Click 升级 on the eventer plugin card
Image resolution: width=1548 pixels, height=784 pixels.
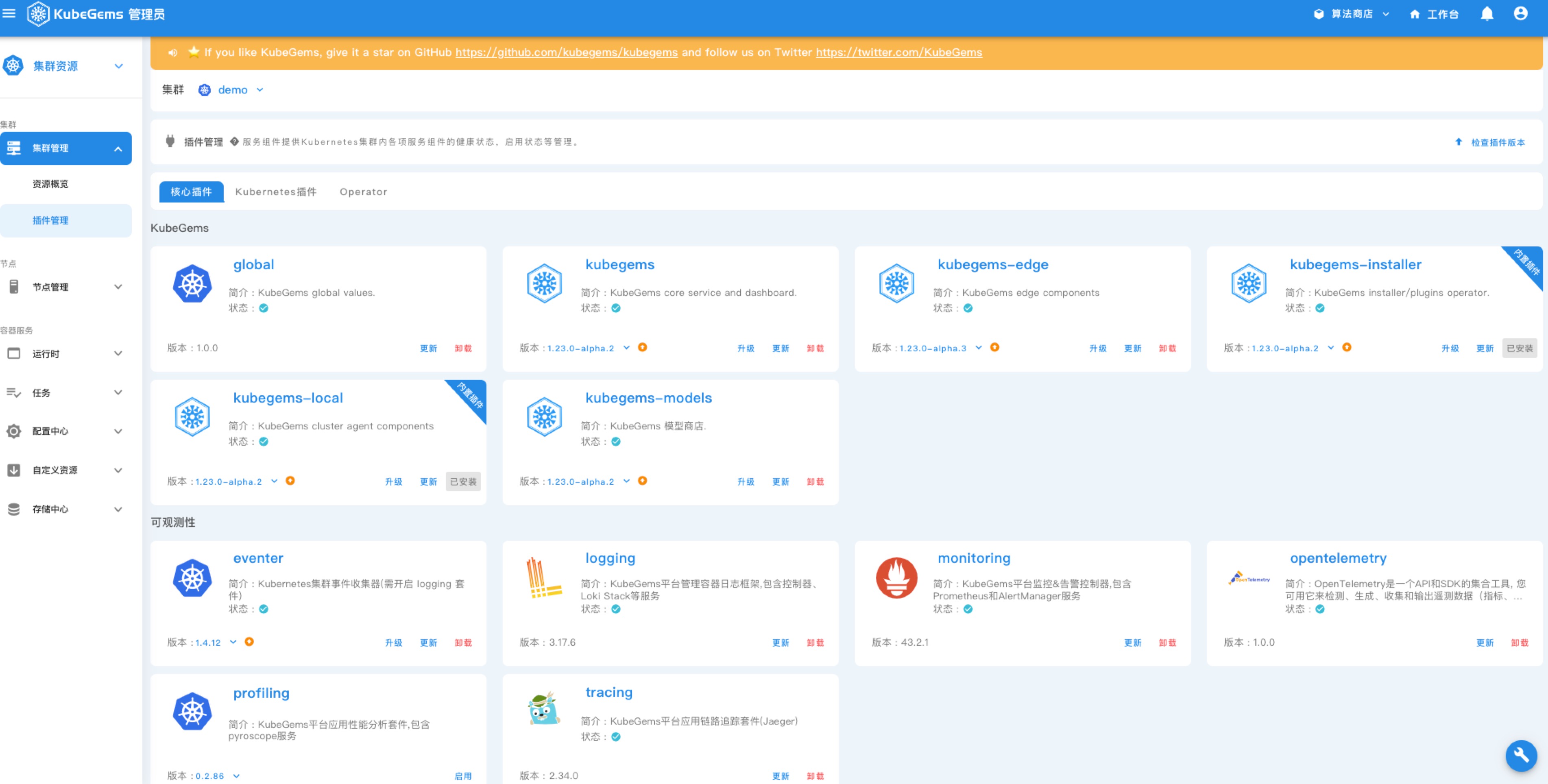tap(394, 643)
